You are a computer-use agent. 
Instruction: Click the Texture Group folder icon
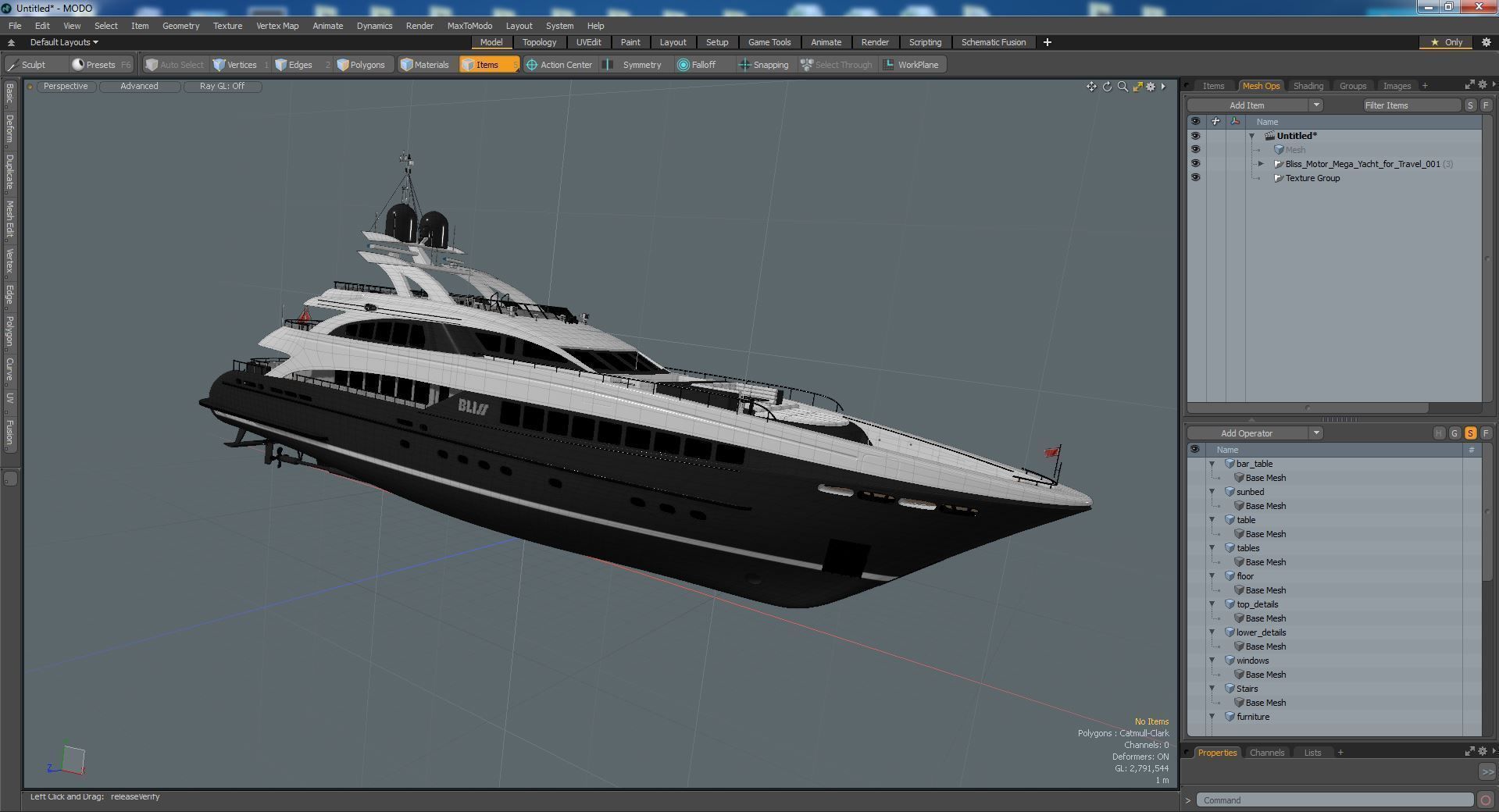tap(1279, 178)
